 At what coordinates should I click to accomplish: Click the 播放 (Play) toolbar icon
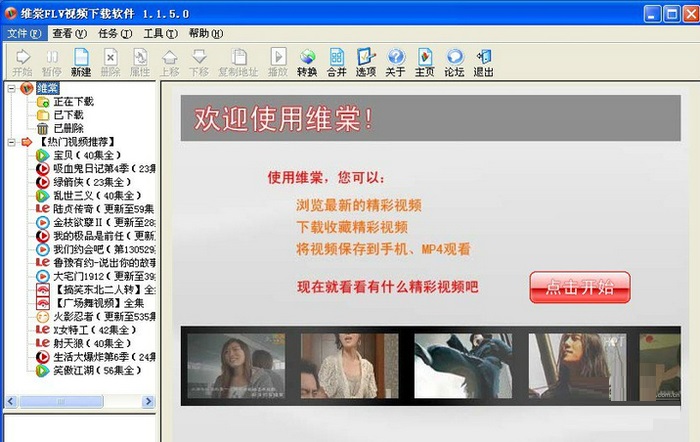tap(278, 62)
